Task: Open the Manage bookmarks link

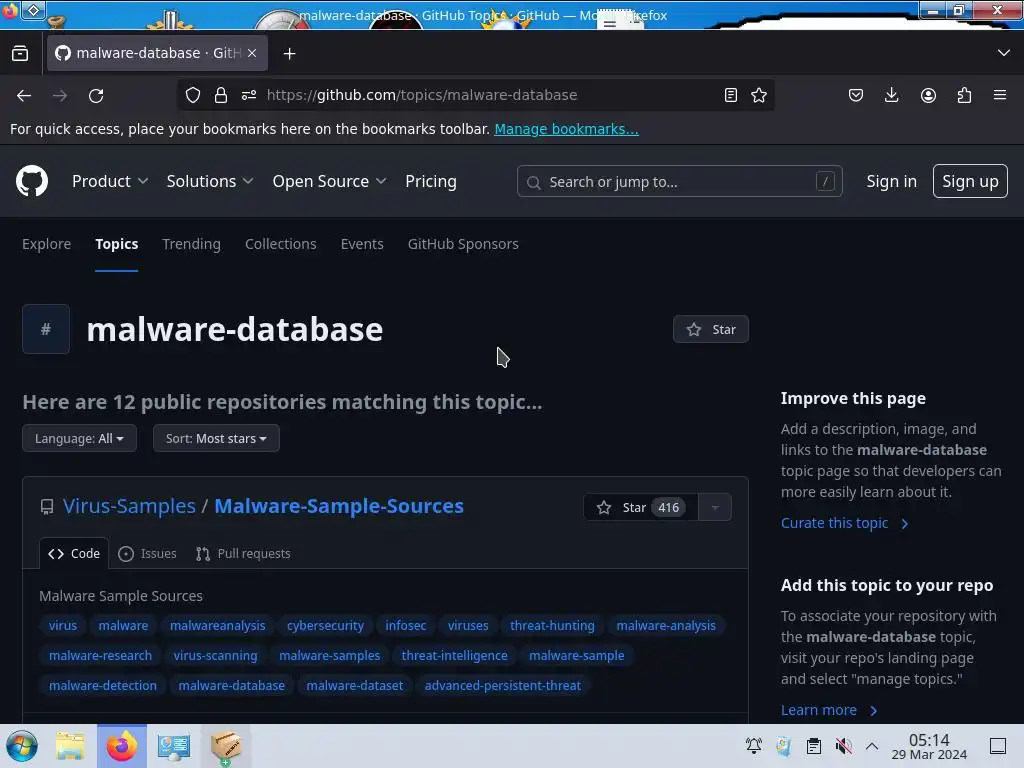Action: point(566,129)
